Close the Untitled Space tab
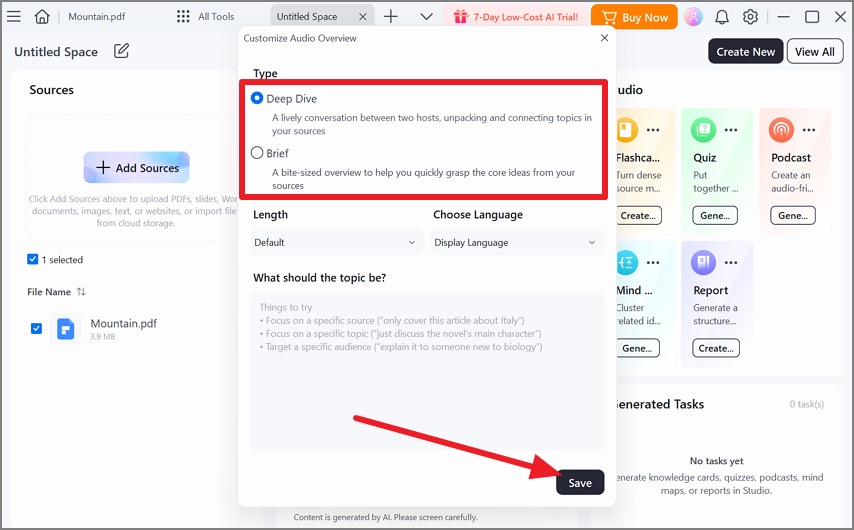The width and height of the screenshot is (854, 530). (363, 17)
